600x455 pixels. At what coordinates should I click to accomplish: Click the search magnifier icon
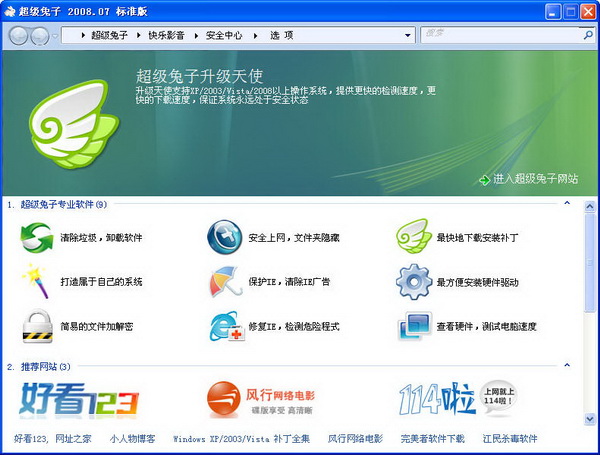click(588, 35)
